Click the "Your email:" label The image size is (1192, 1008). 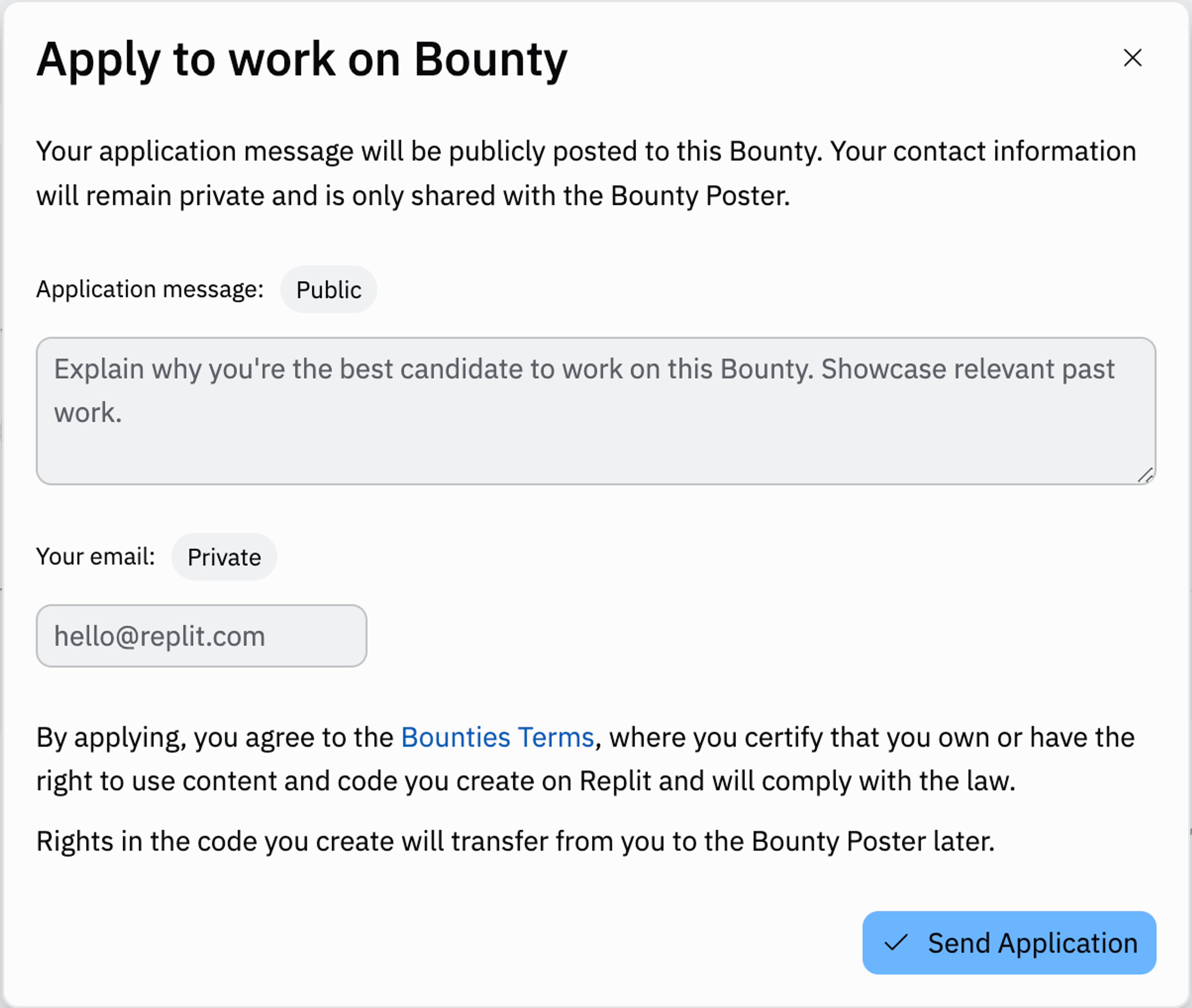click(95, 557)
